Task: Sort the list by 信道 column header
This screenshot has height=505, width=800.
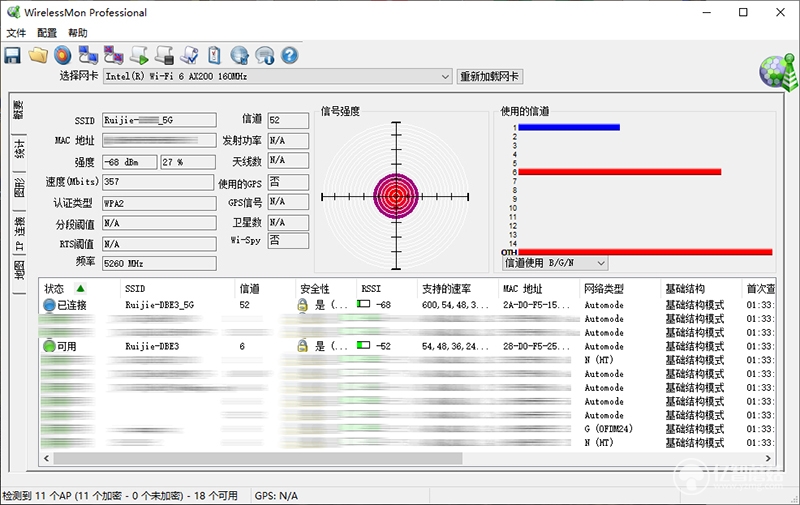Action: 265,289
